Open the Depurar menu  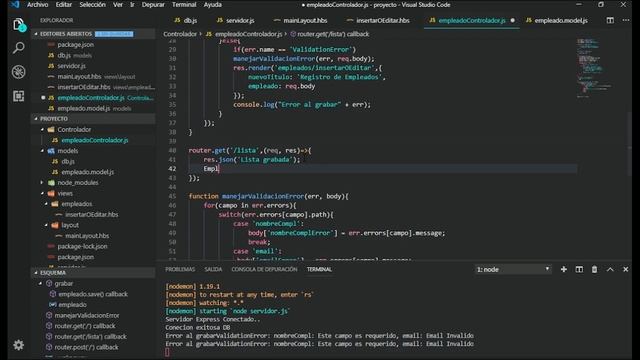153,4
